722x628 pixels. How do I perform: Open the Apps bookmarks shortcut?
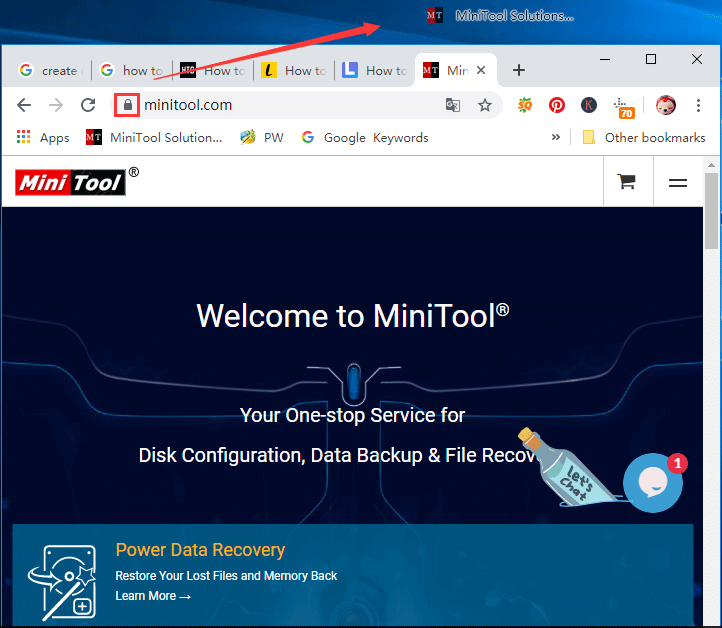[43, 137]
